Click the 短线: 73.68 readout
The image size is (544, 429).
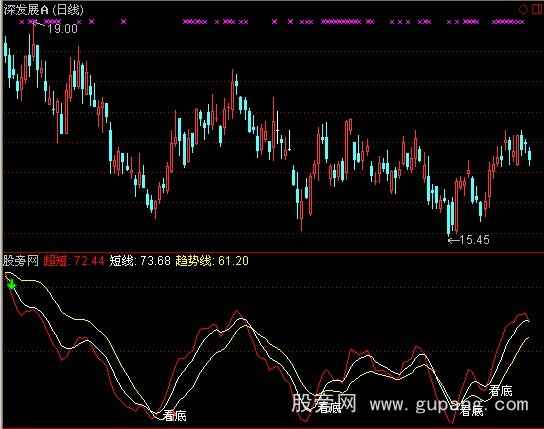tap(140, 261)
